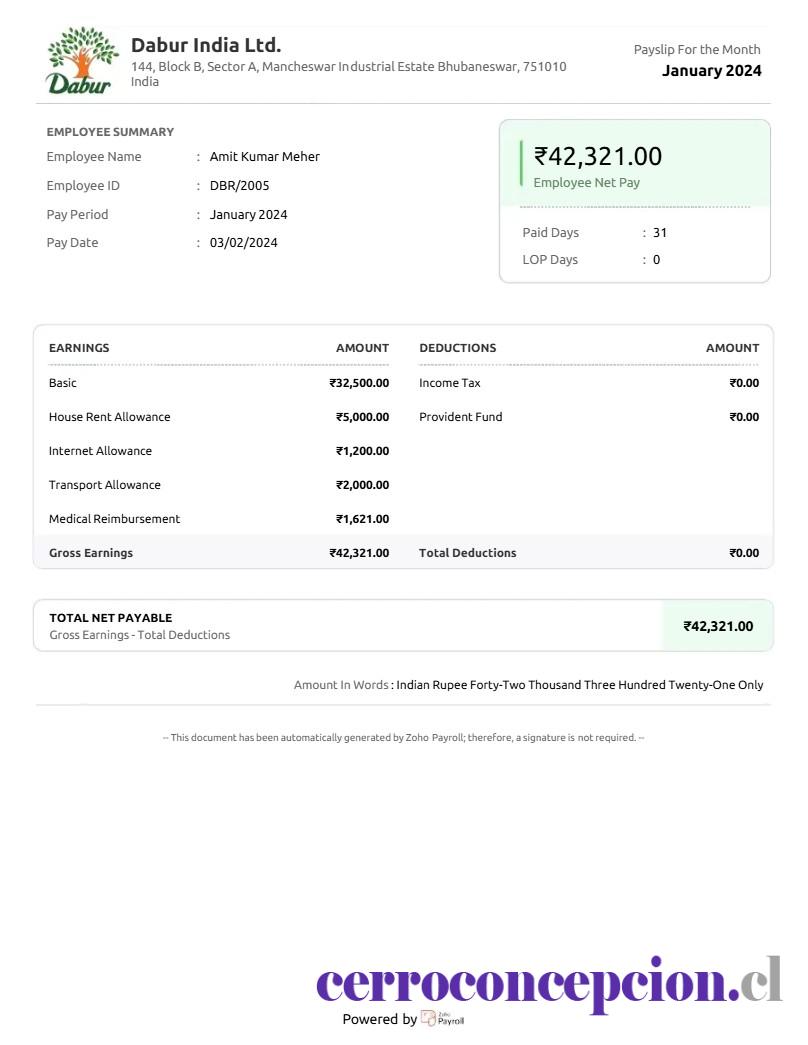
Task: Click the Total Deductions label
Action: pyautogui.click(x=467, y=553)
